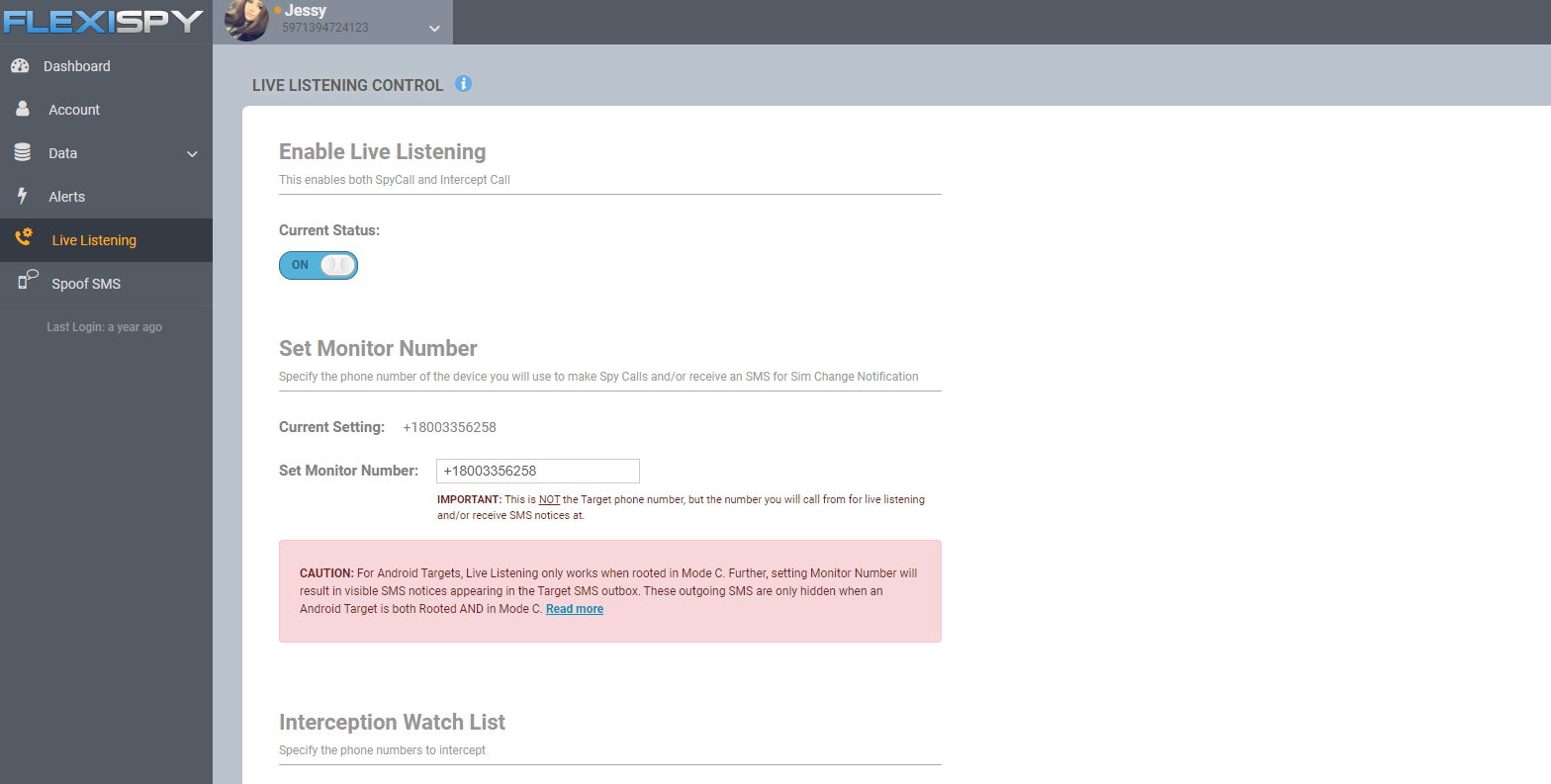Click the Interception Watch List heading

(392, 722)
